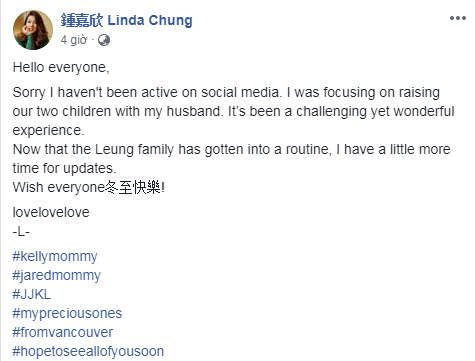Click 'time for updates.' text line
The image size is (475, 361).
point(64,168)
